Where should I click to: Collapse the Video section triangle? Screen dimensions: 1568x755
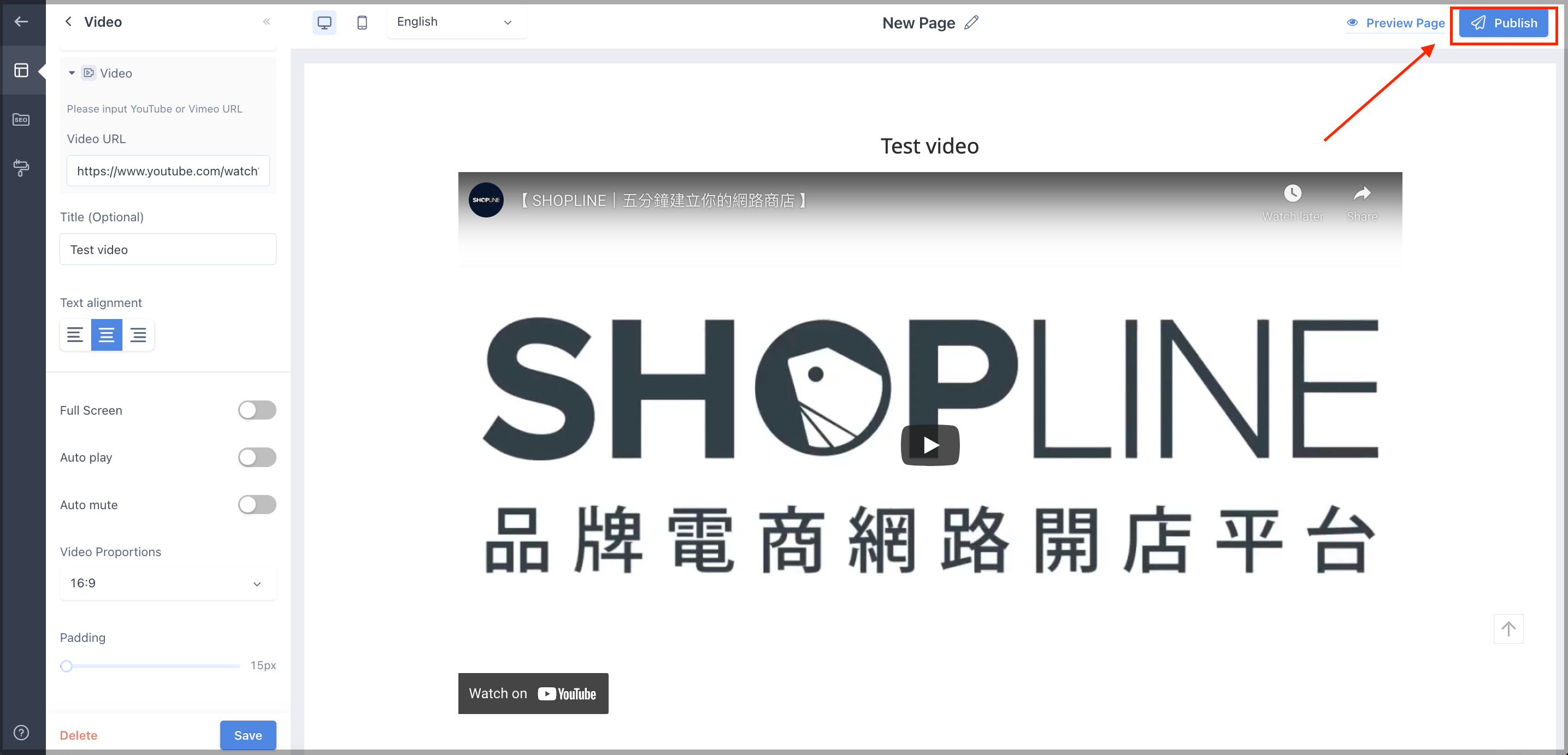72,73
